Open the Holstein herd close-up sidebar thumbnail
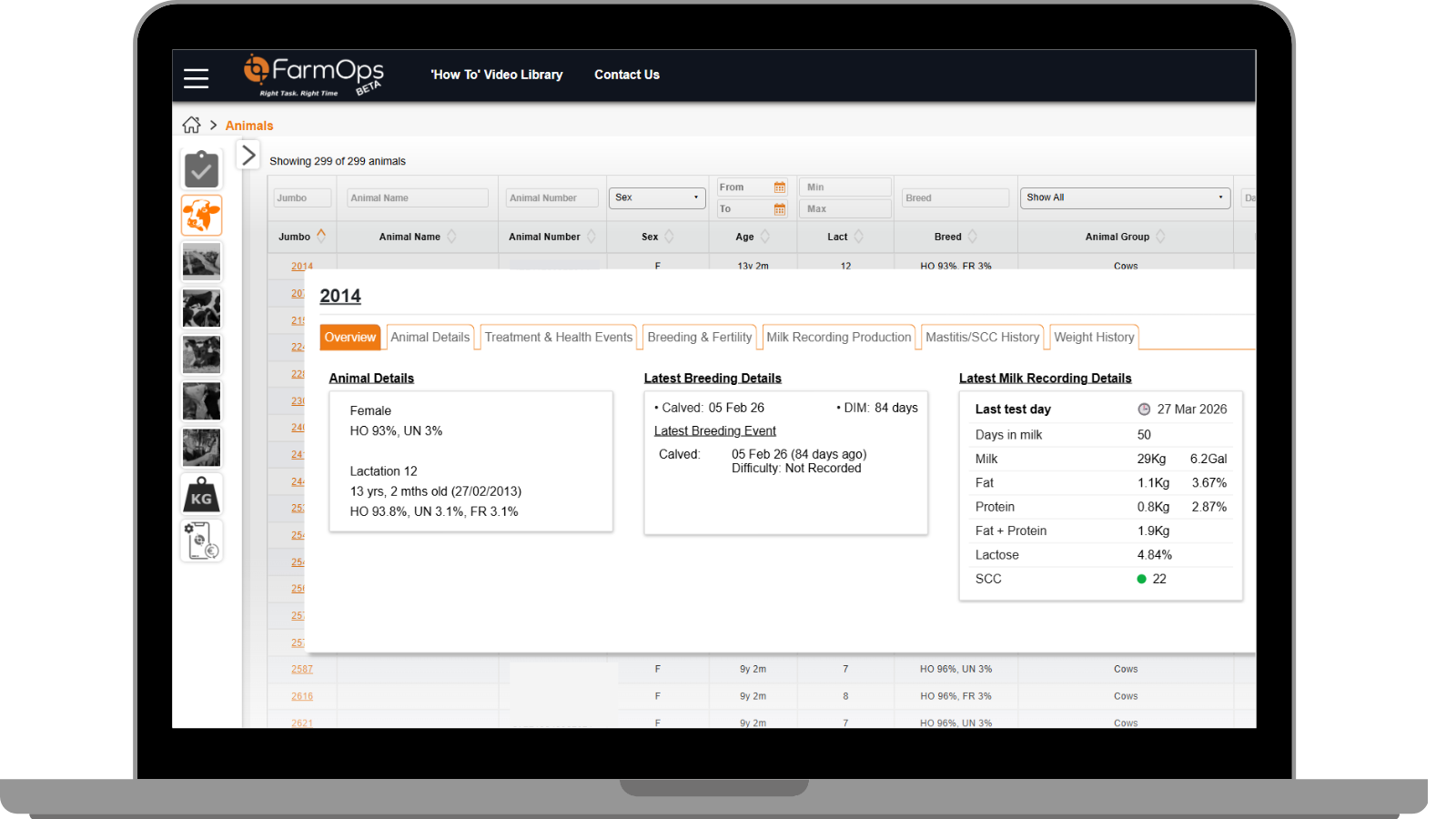 [x=201, y=308]
